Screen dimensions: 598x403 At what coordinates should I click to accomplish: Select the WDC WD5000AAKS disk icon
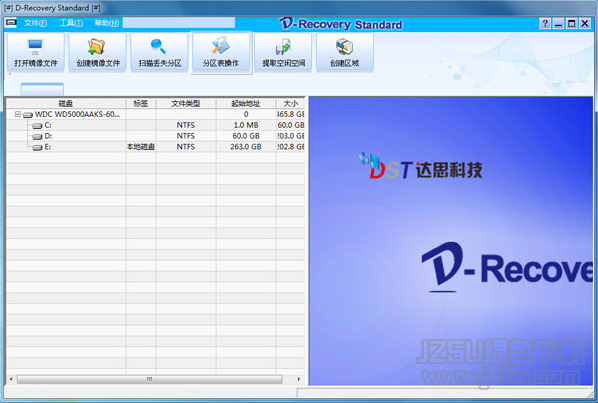28,114
